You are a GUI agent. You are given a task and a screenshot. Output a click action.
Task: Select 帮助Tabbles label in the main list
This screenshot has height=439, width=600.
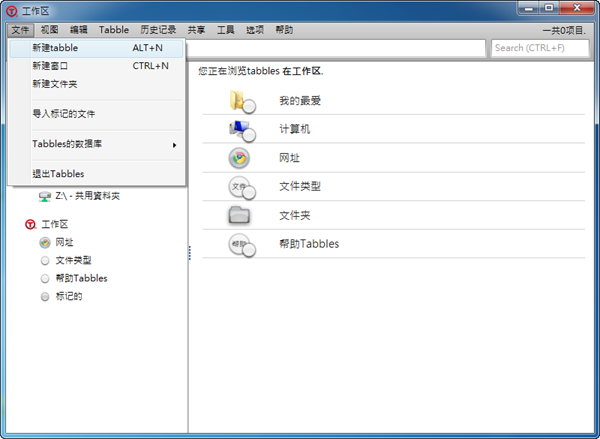(309, 244)
